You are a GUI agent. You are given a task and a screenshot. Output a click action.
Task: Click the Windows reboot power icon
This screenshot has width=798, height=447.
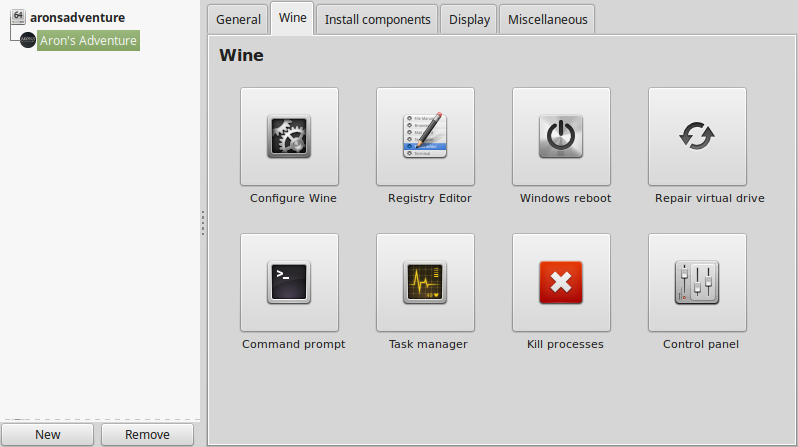click(x=561, y=136)
